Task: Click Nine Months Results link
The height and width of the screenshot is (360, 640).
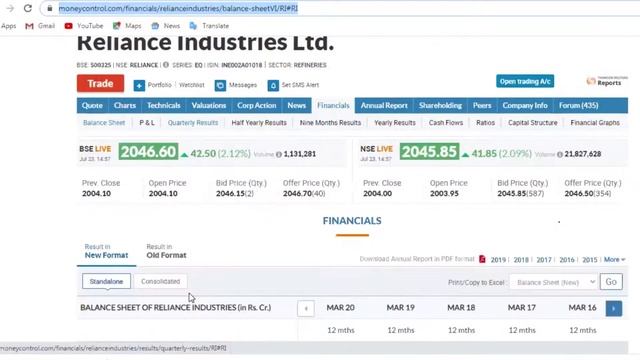Action: 330,123
